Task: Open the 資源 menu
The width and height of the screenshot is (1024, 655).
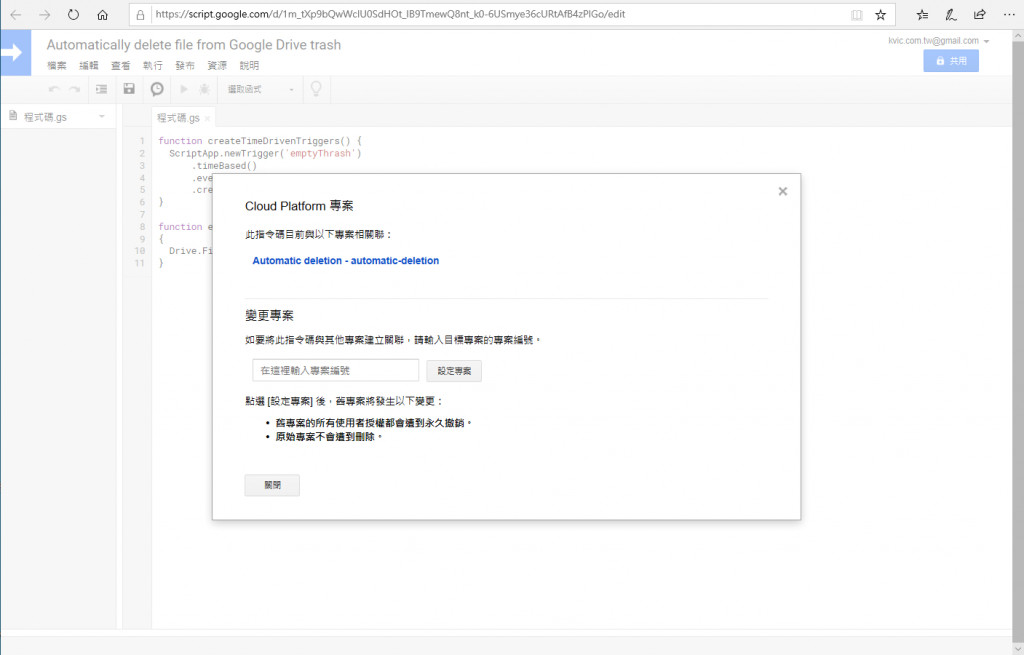Action: tap(217, 65)
